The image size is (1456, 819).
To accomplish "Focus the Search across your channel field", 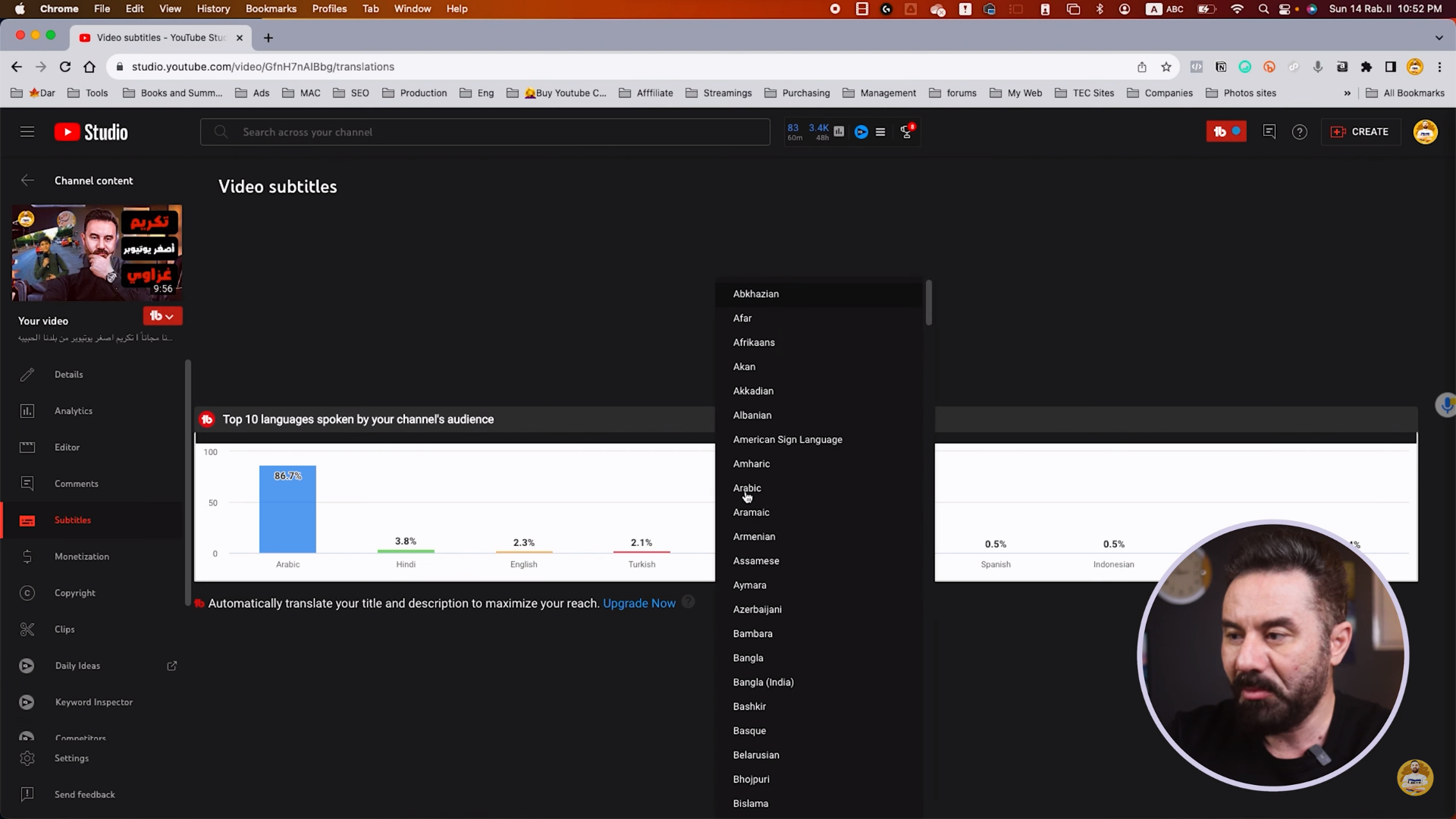I will tap(485, 132).
